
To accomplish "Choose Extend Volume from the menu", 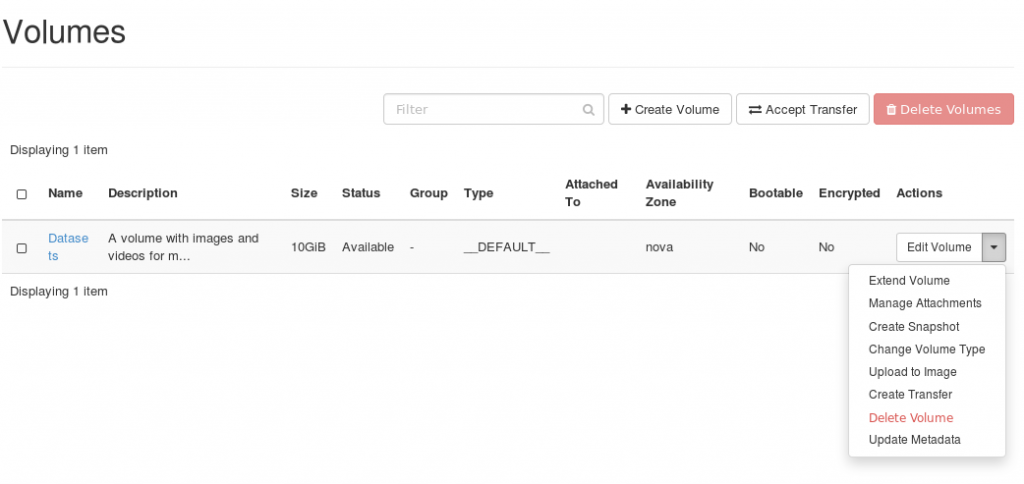I will [909, 281].
